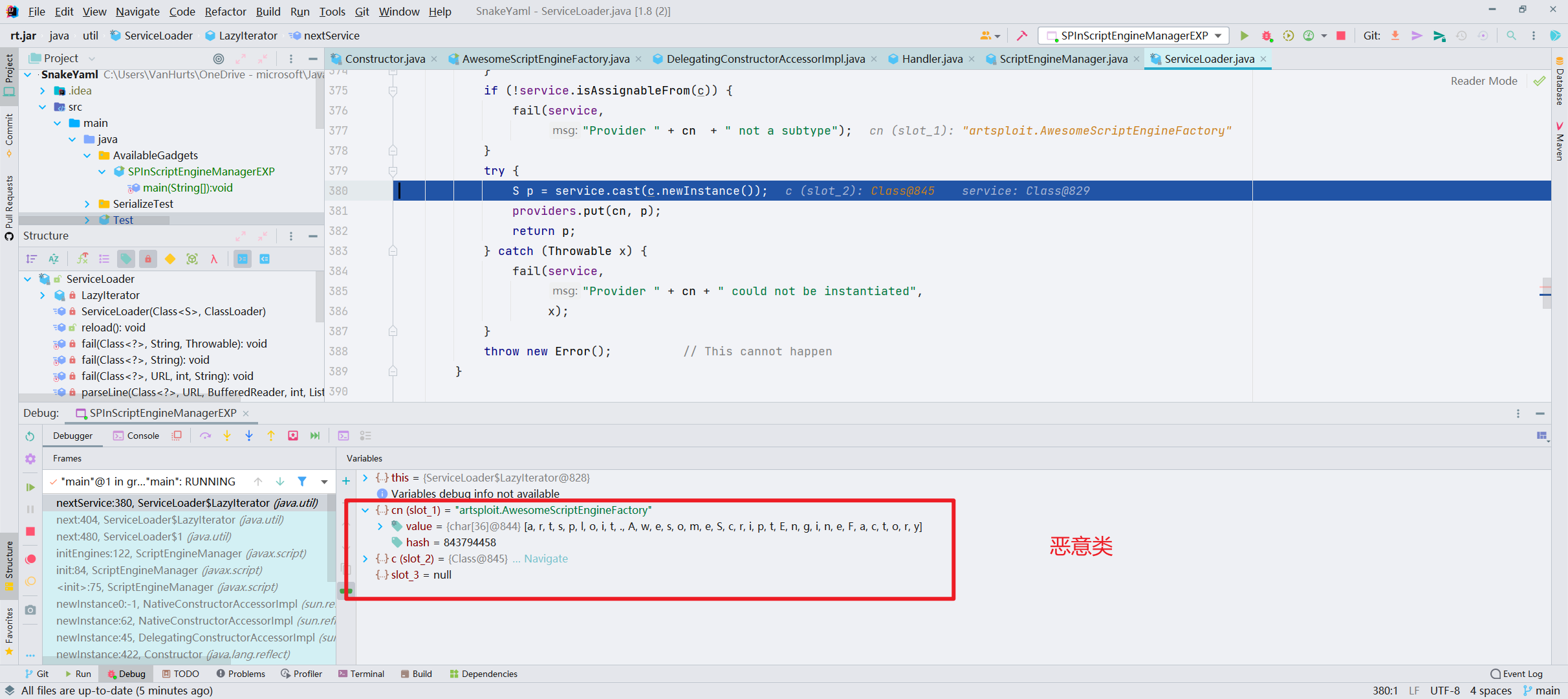The image size is (1568, 699).
Task: Toggle the lock icon filter in Structure panel
Action: click(x=148, y=259)
